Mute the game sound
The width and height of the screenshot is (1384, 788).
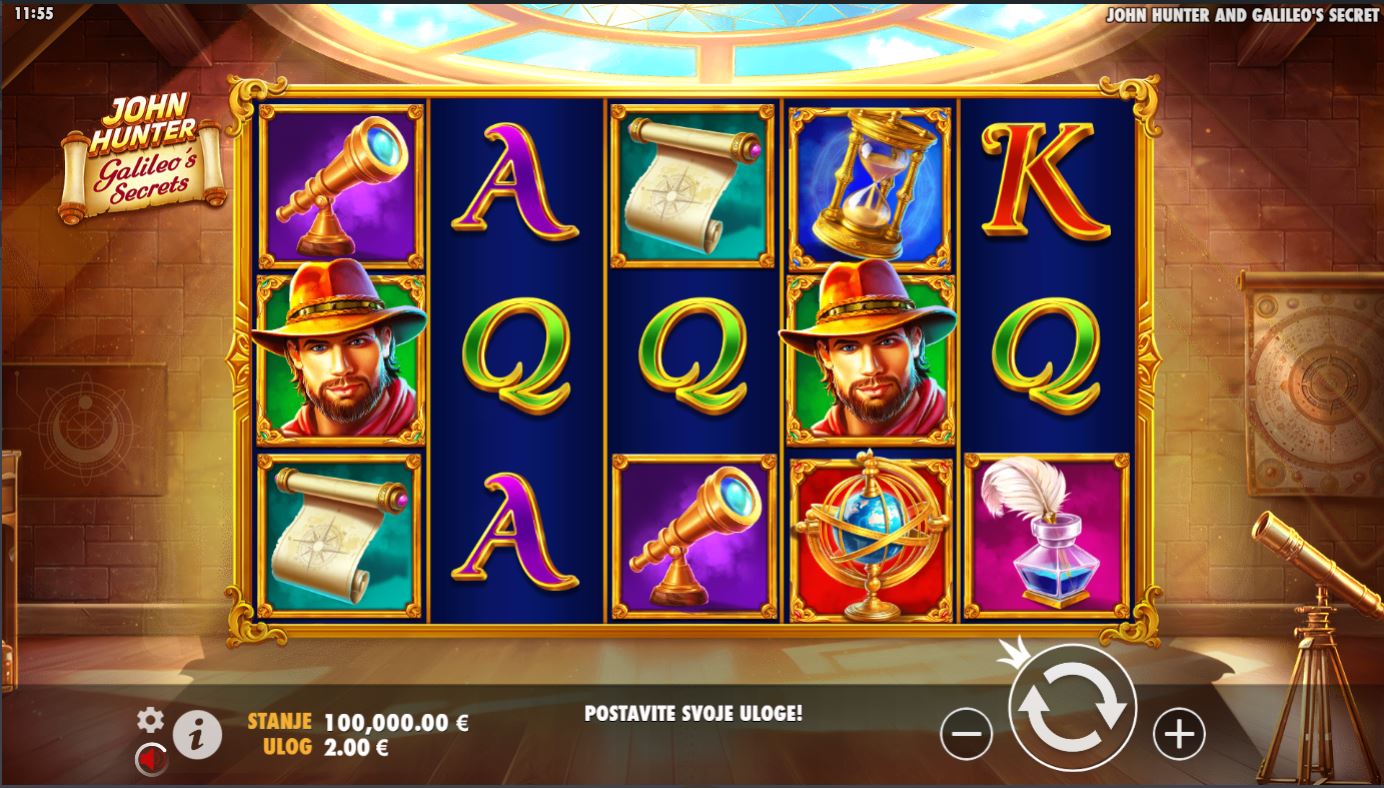[x=151, y=762]
